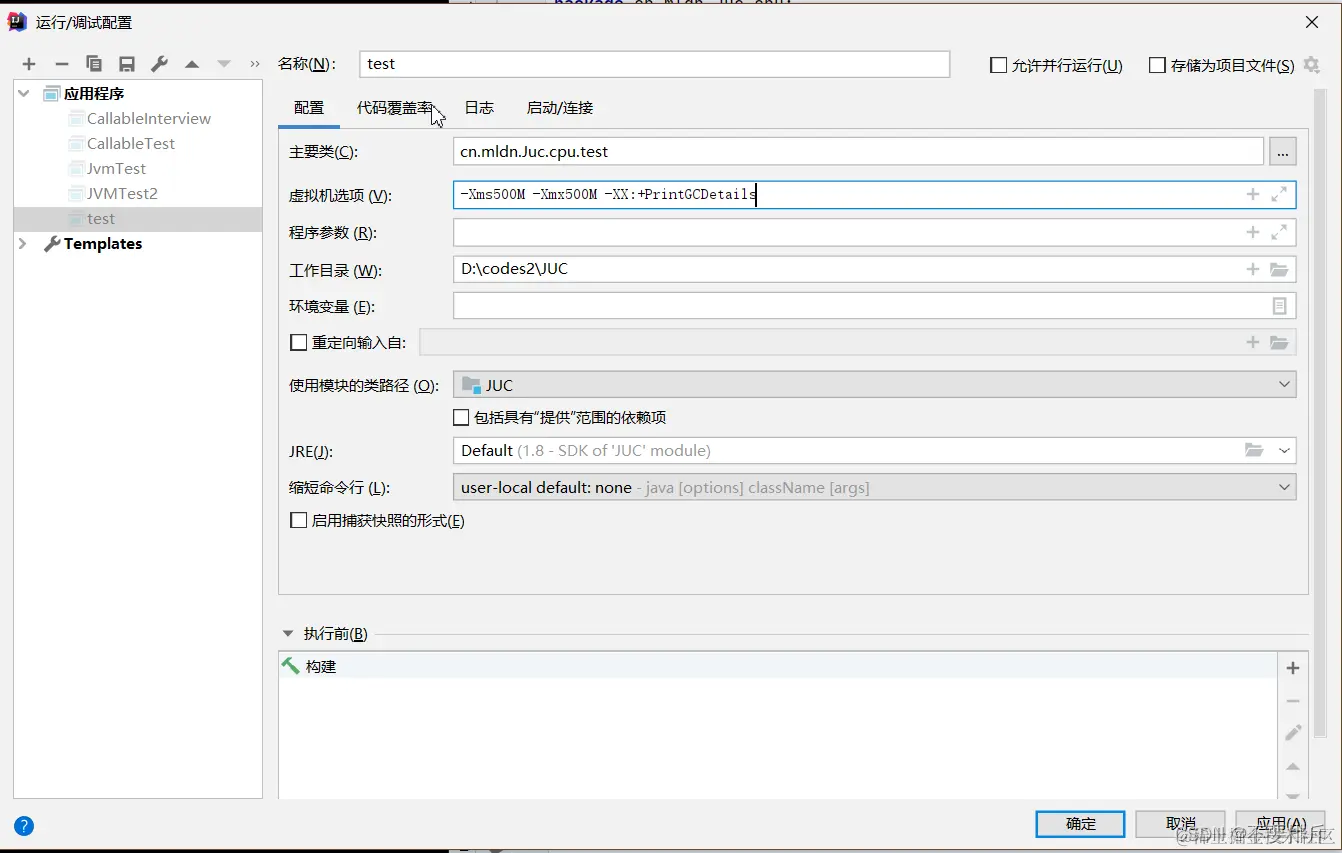Include dependencies with provided scope checkbox
The width and height of the screenshot is (1342, 853).
point(461,417)
